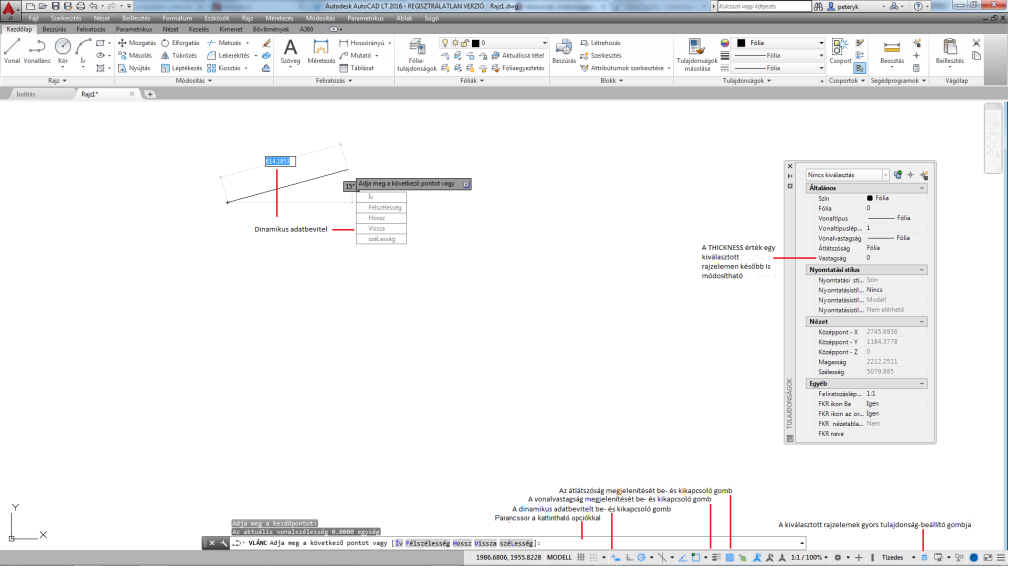Toggle dynamic input in status bar
Image resolution: width=1009 pixels, height=568 pixels.
click(615, 558)
